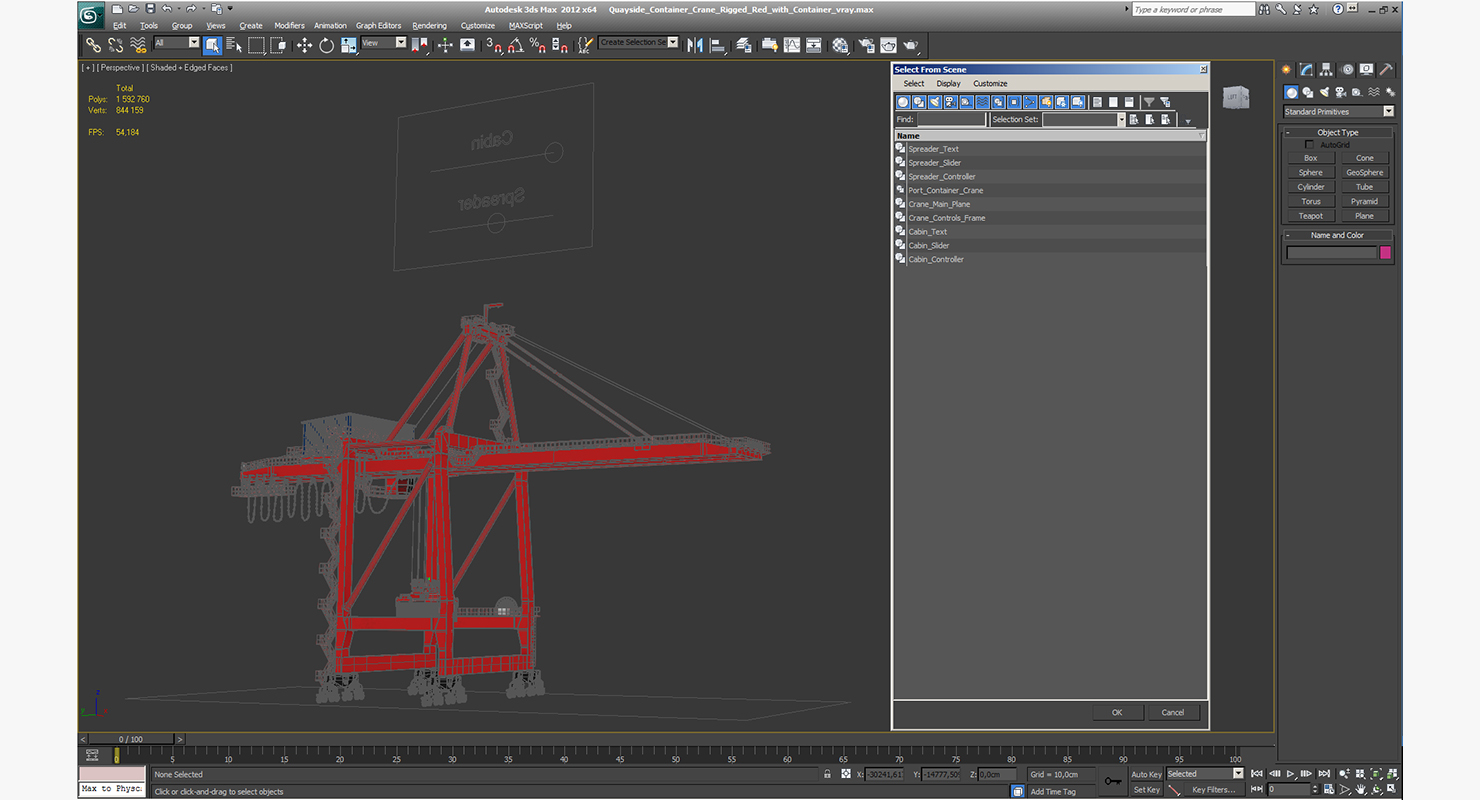Open Edit menu

(x=119, y=26)
